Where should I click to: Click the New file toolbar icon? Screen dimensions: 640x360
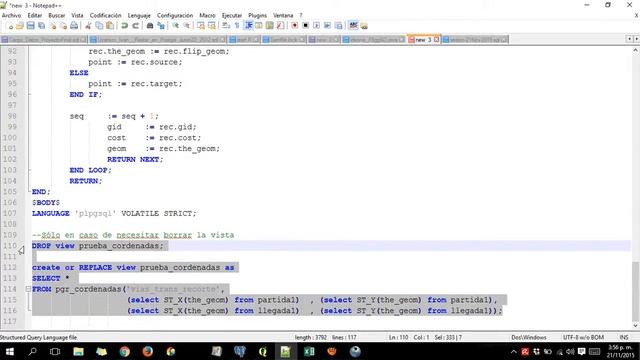click(10, 26)
